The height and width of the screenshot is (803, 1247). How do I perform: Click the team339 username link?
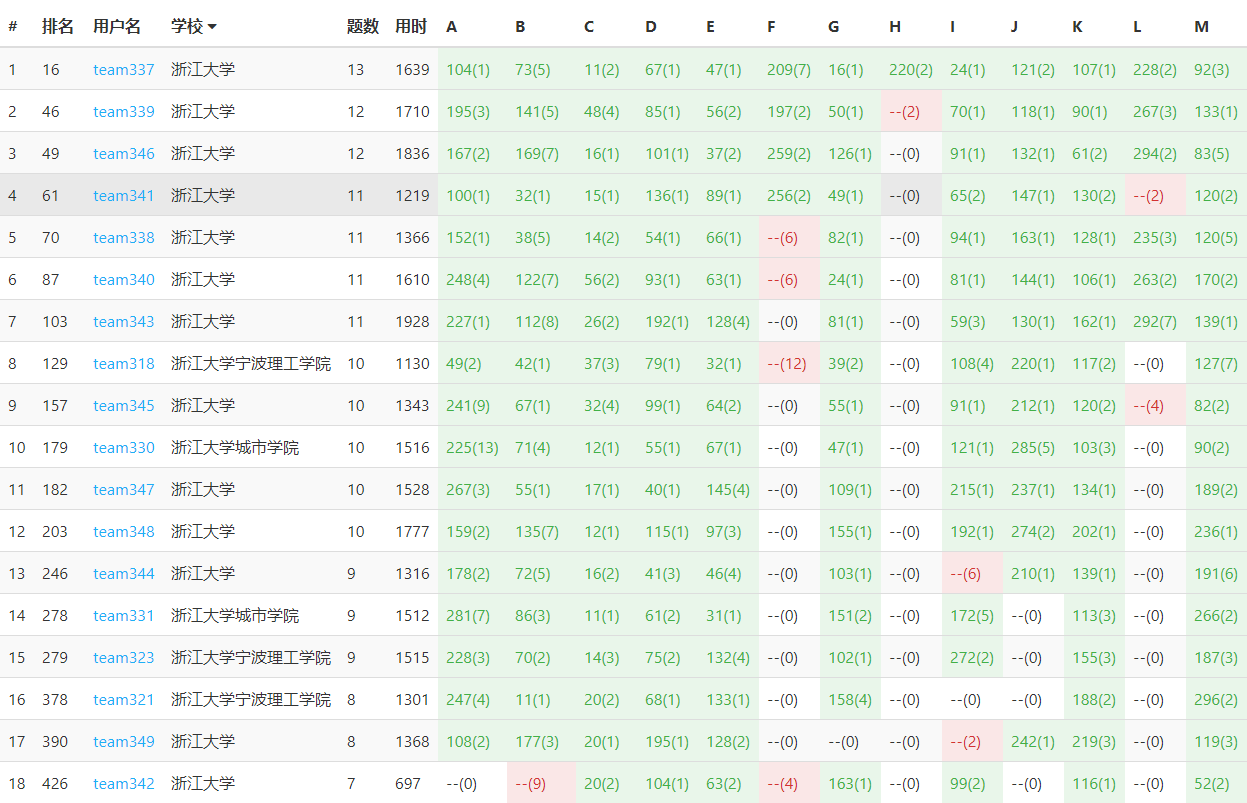pyautogui.click(x=124, y=112)
